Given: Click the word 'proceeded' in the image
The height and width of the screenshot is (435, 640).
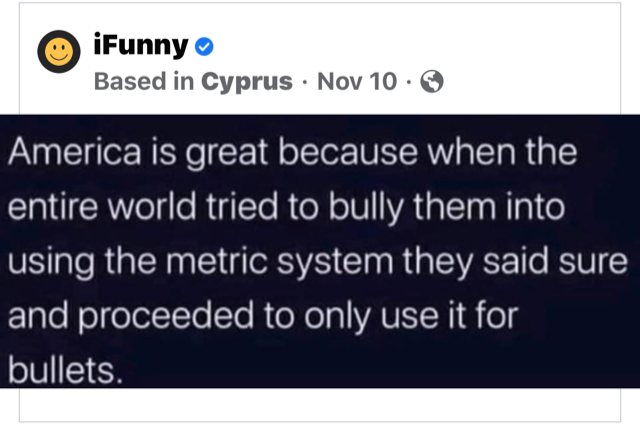Looking at the screenshot, I should coord(166,317).
